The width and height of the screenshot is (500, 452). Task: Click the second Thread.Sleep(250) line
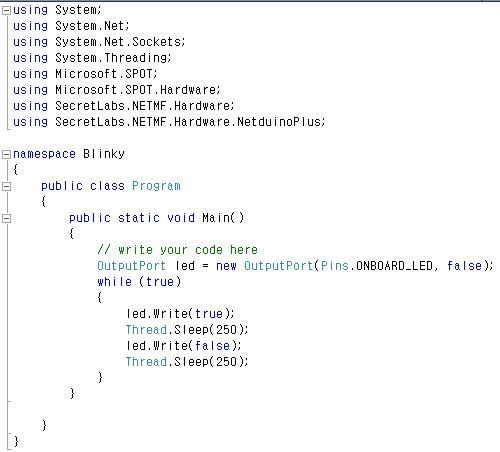(187, 362)
